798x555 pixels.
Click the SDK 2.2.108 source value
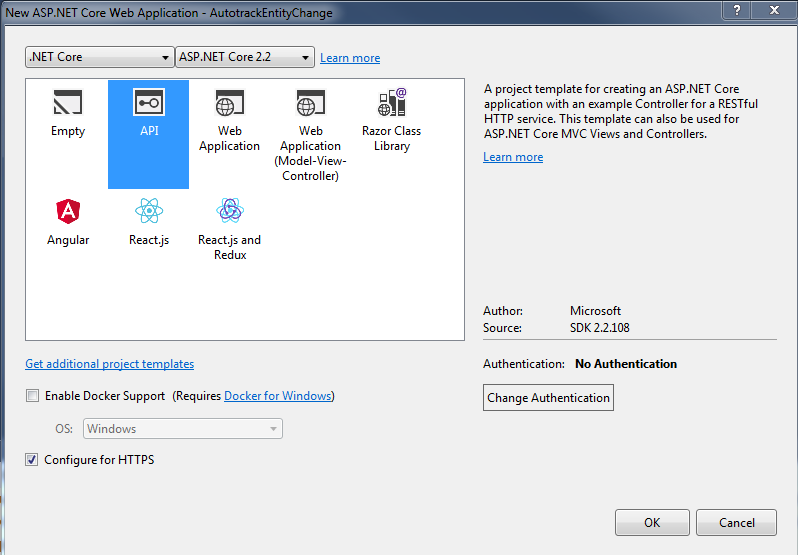click(600, 328)
